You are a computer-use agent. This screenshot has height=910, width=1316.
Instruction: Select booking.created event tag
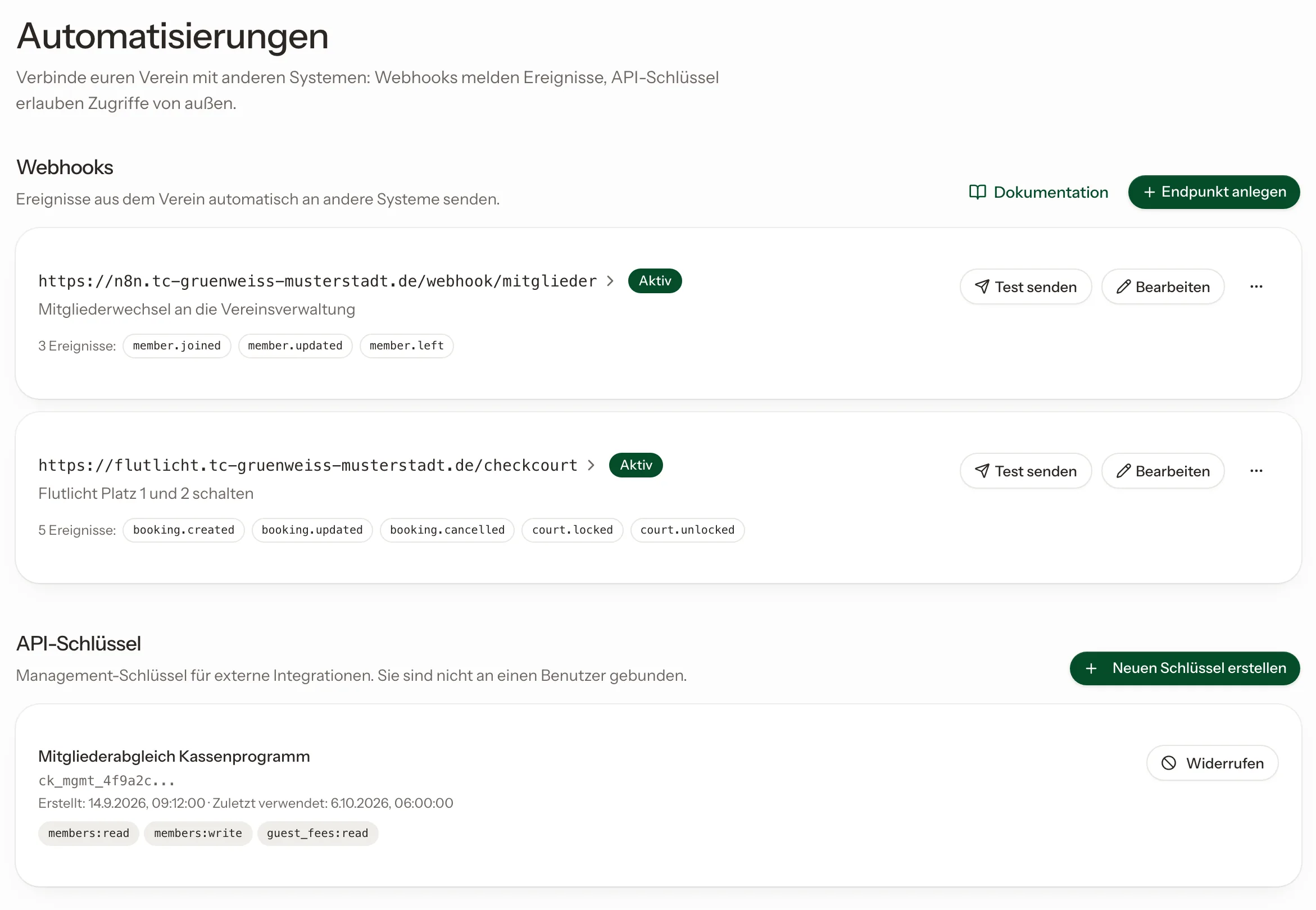[184, 530]
